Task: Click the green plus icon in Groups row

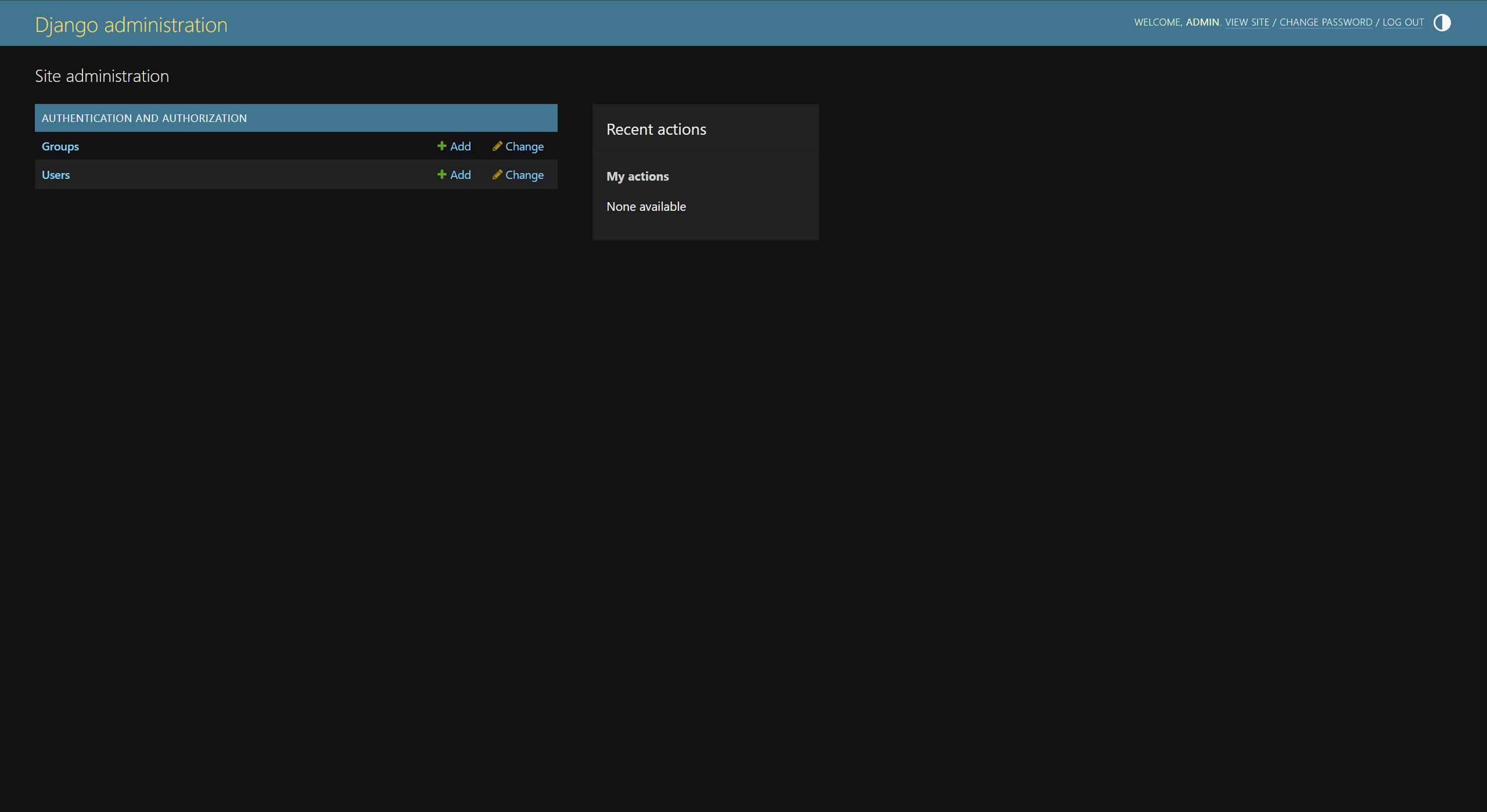Action: coord(442,146)
